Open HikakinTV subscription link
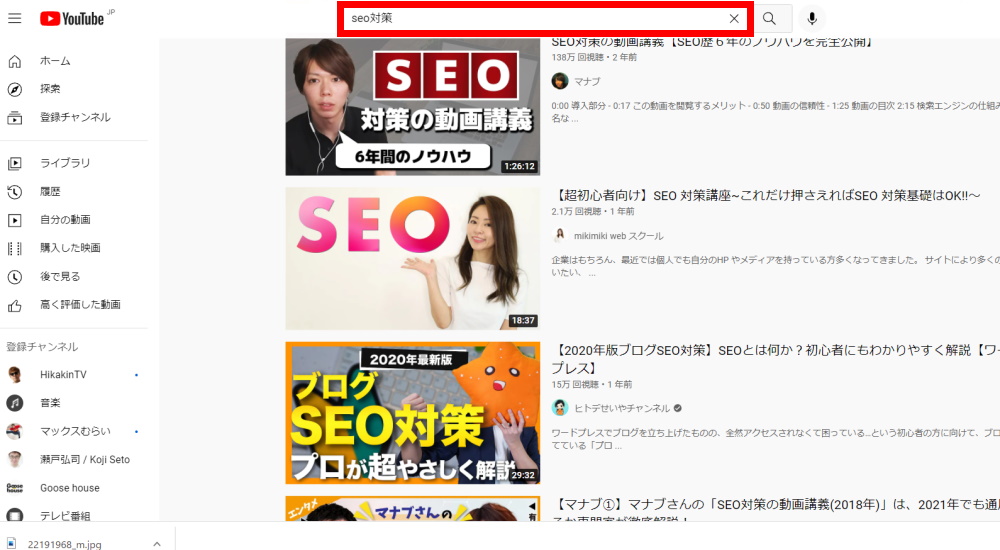1000x550 pixels. click(x=63, y=375)
